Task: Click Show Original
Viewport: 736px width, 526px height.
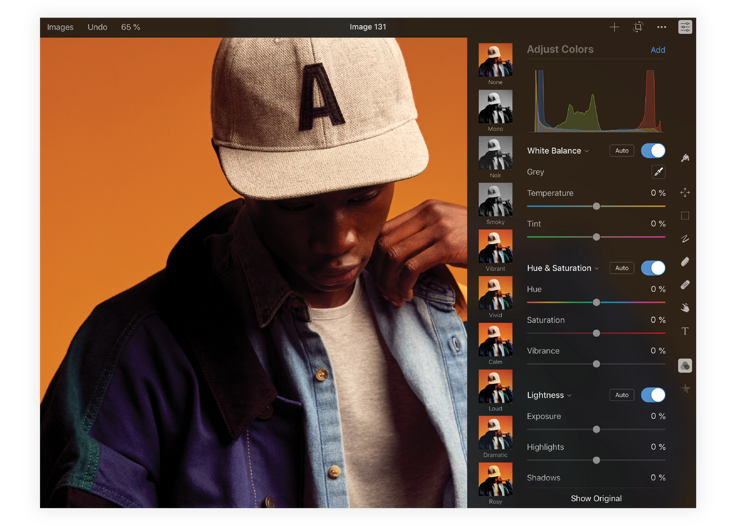Action: pyautogui.click(x=596, y=498)
